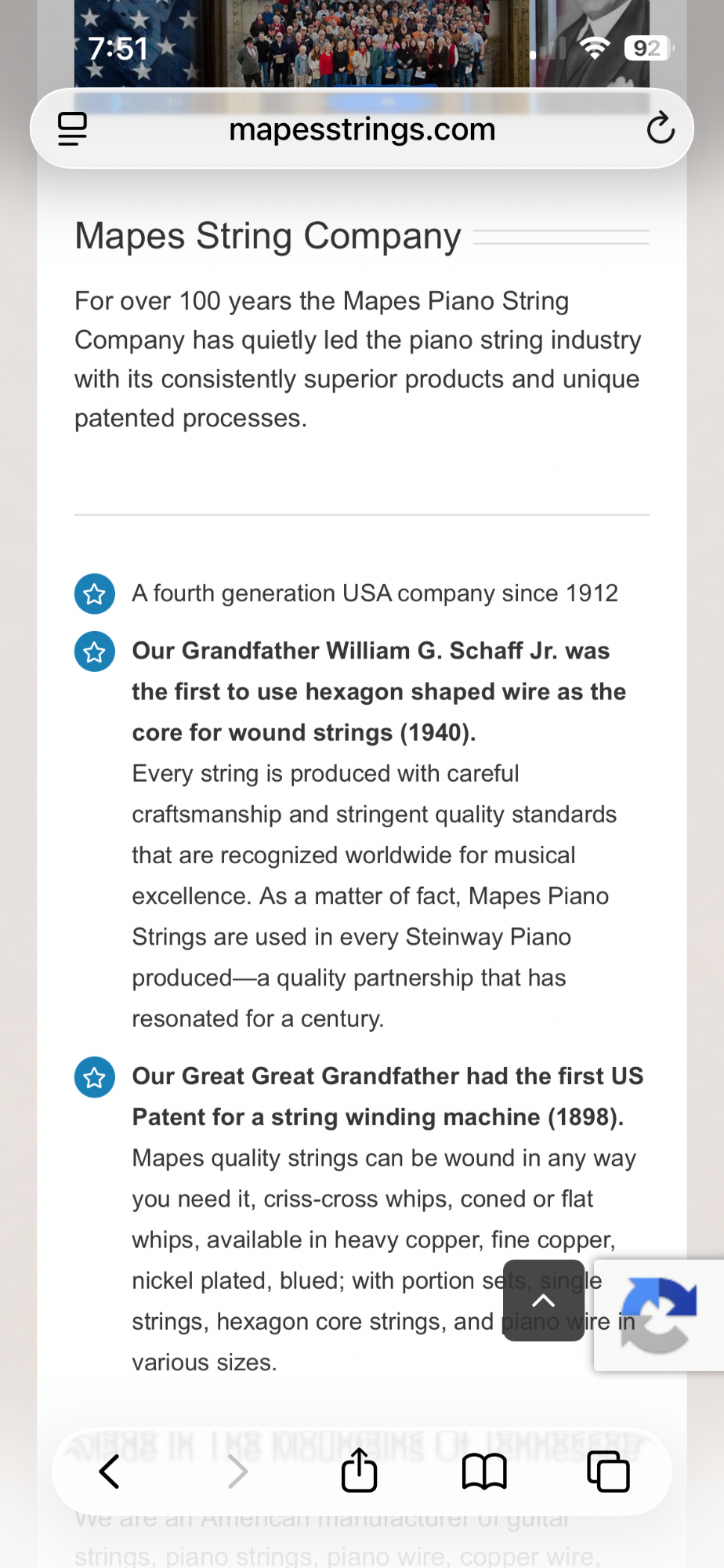This screenshot has width=724, height=1568.
Task: Tap the page reader menu icon
Action: [72, 129]
